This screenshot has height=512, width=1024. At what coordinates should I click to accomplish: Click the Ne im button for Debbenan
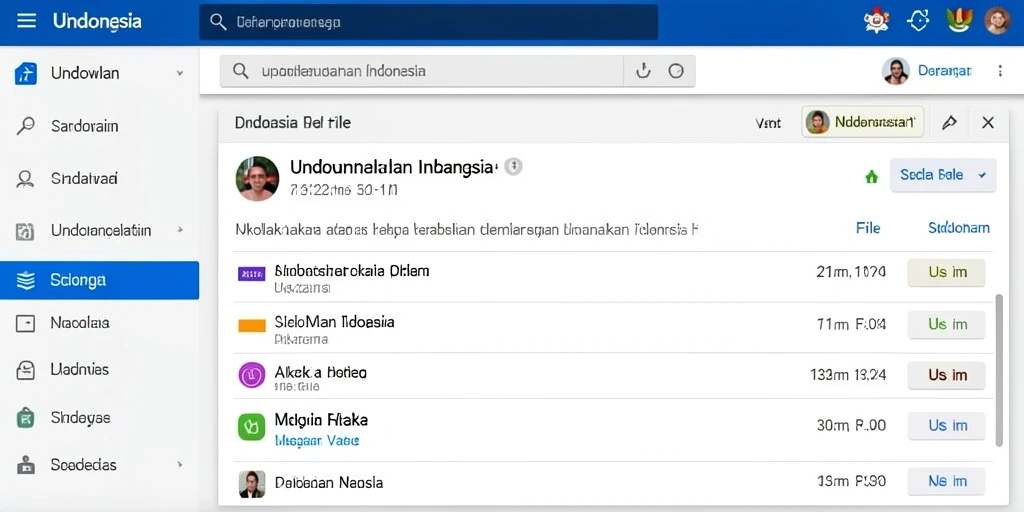pyautogui.click(x=946, y=481)
